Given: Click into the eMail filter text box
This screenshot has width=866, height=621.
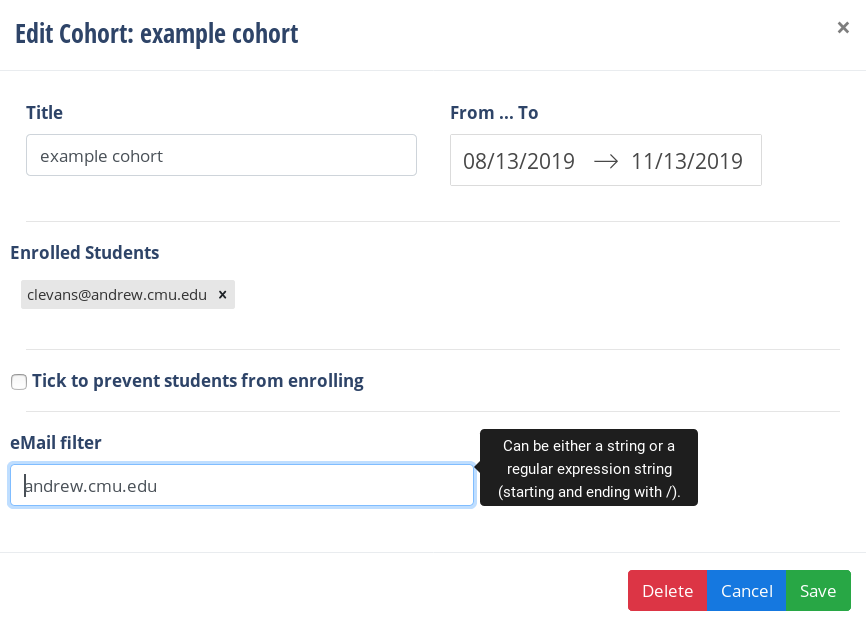Looking at the screenshot, I should point(242,486).
